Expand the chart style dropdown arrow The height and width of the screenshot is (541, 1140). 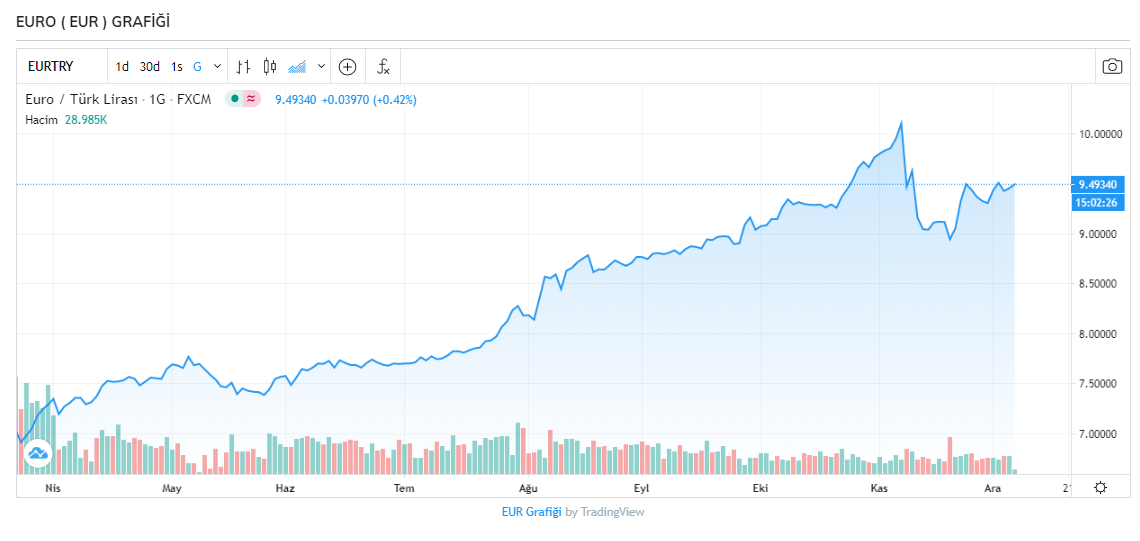point(321,67)
